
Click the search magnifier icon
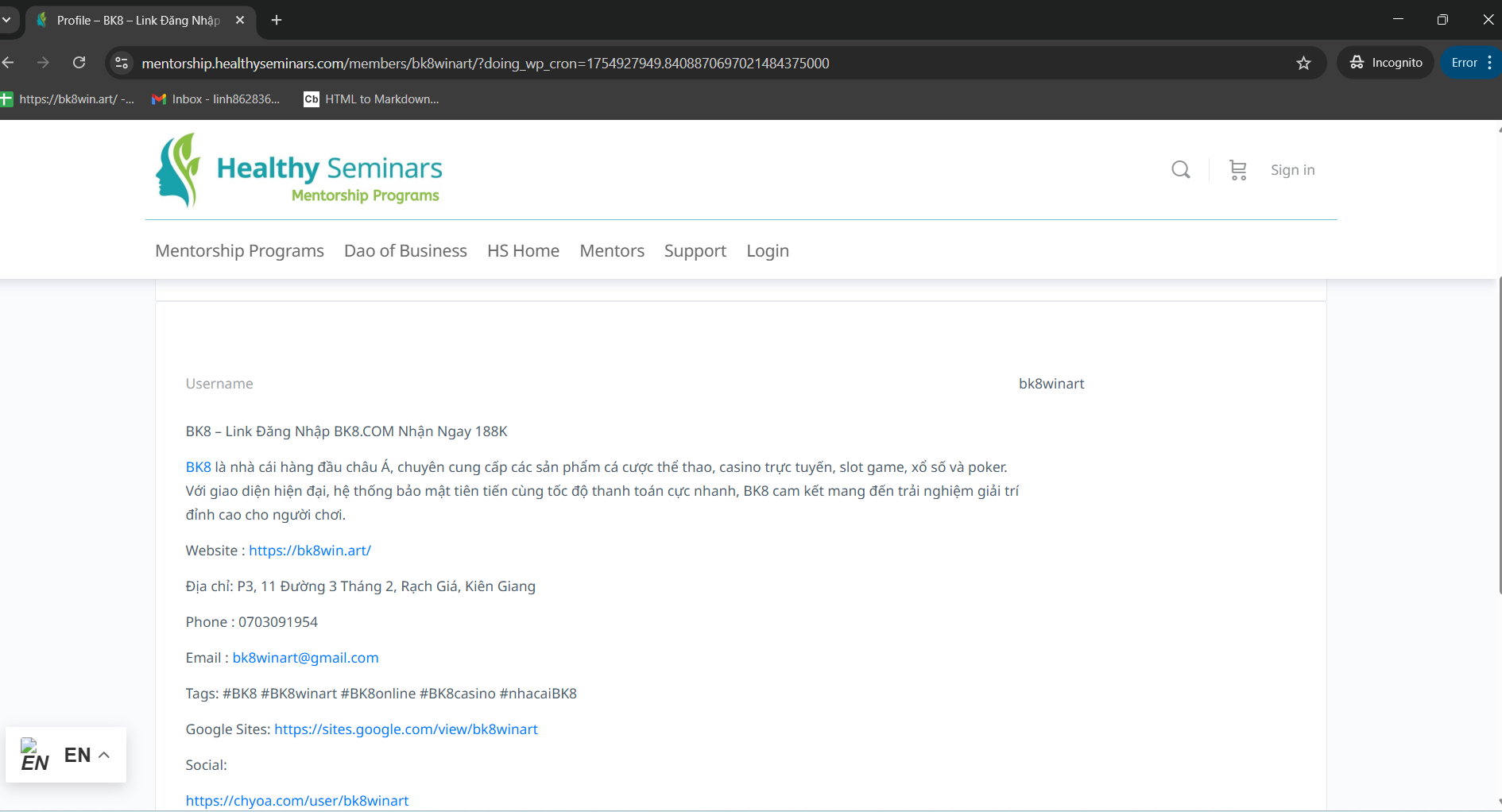click(x=1180, y=170)
